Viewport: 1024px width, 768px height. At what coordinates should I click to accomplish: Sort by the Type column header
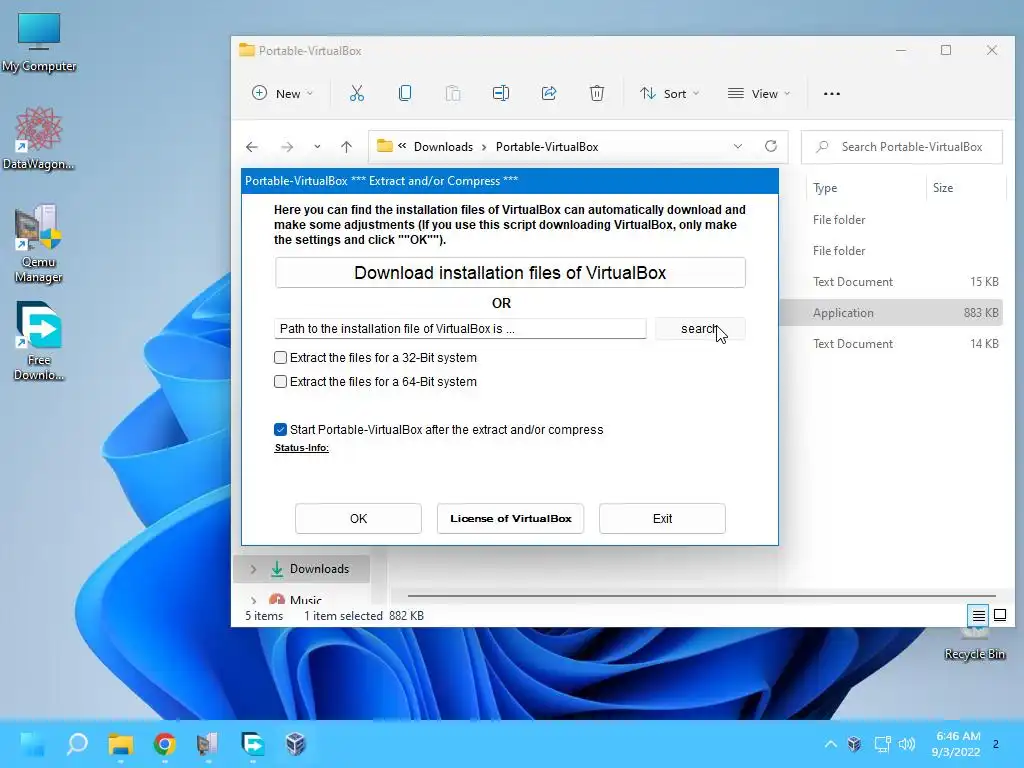coord(825,188)
